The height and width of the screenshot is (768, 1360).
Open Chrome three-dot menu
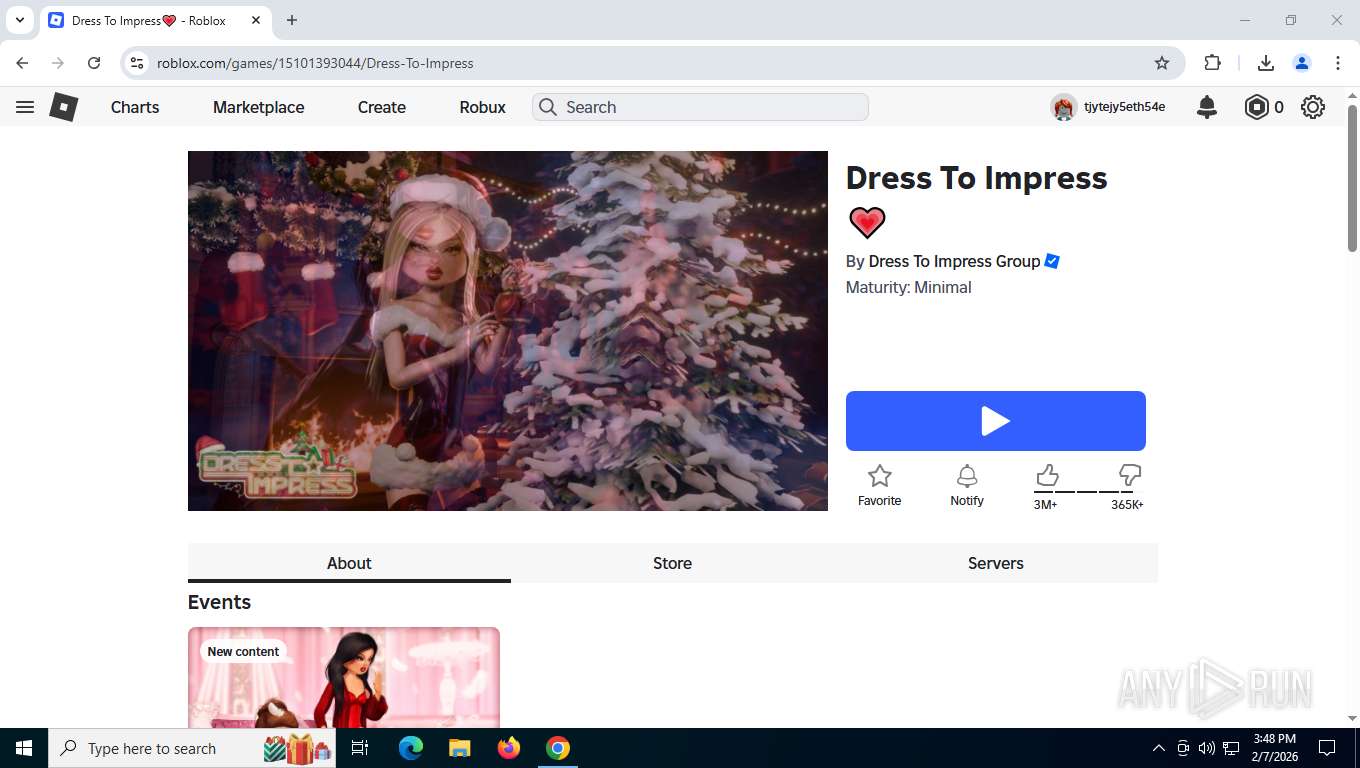tap(1338, 63)
